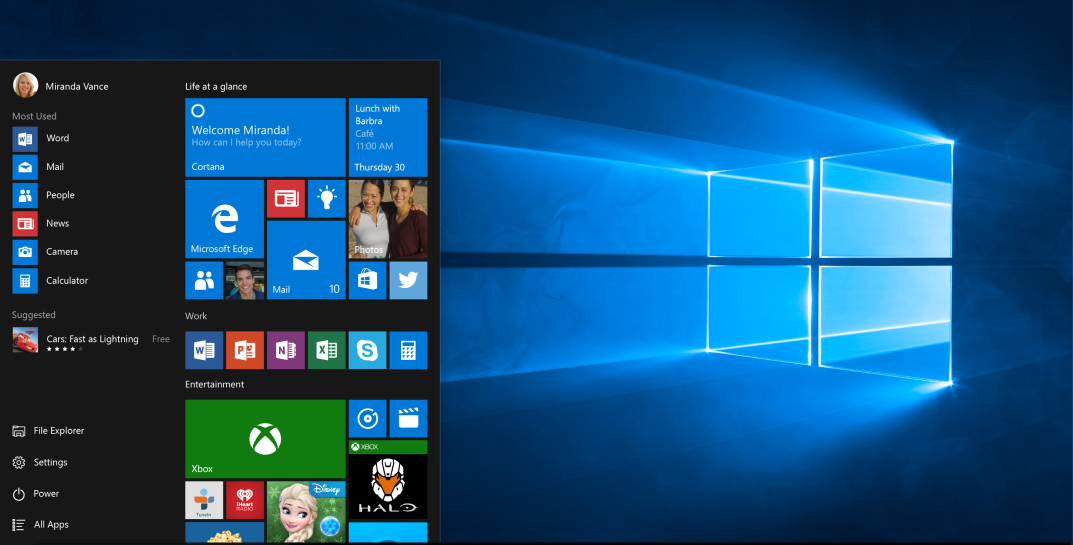Launch the large green Xbox tile
The width and height of the screenshot is (1073, 545).
click(265, 439)
